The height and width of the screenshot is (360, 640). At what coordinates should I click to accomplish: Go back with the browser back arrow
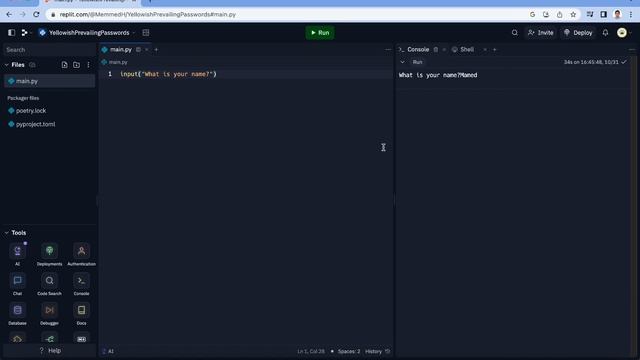coord(9,14)
